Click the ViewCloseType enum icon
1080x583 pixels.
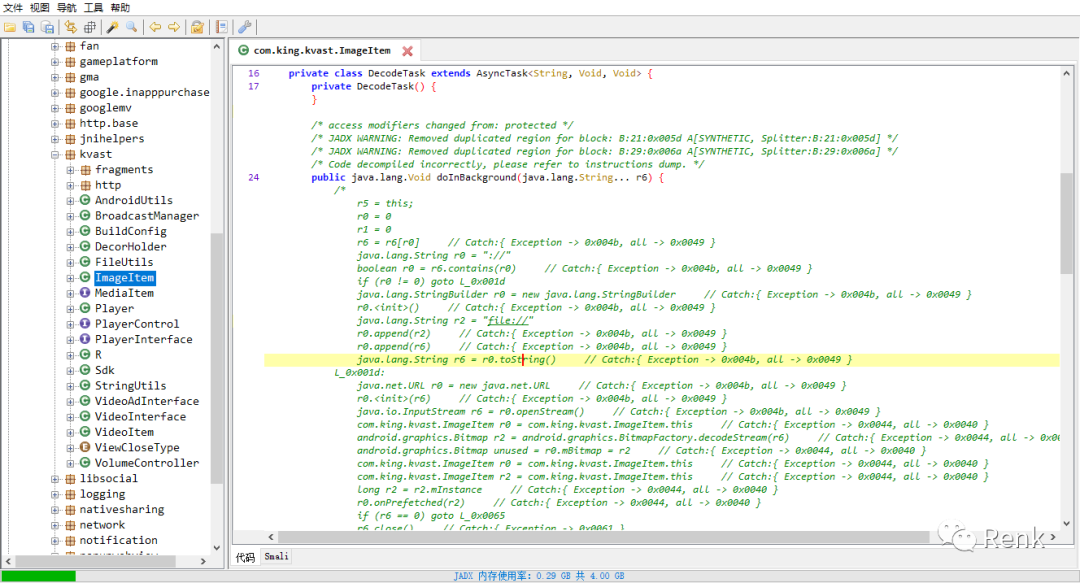pyautogui.click(x=85, y=447)
